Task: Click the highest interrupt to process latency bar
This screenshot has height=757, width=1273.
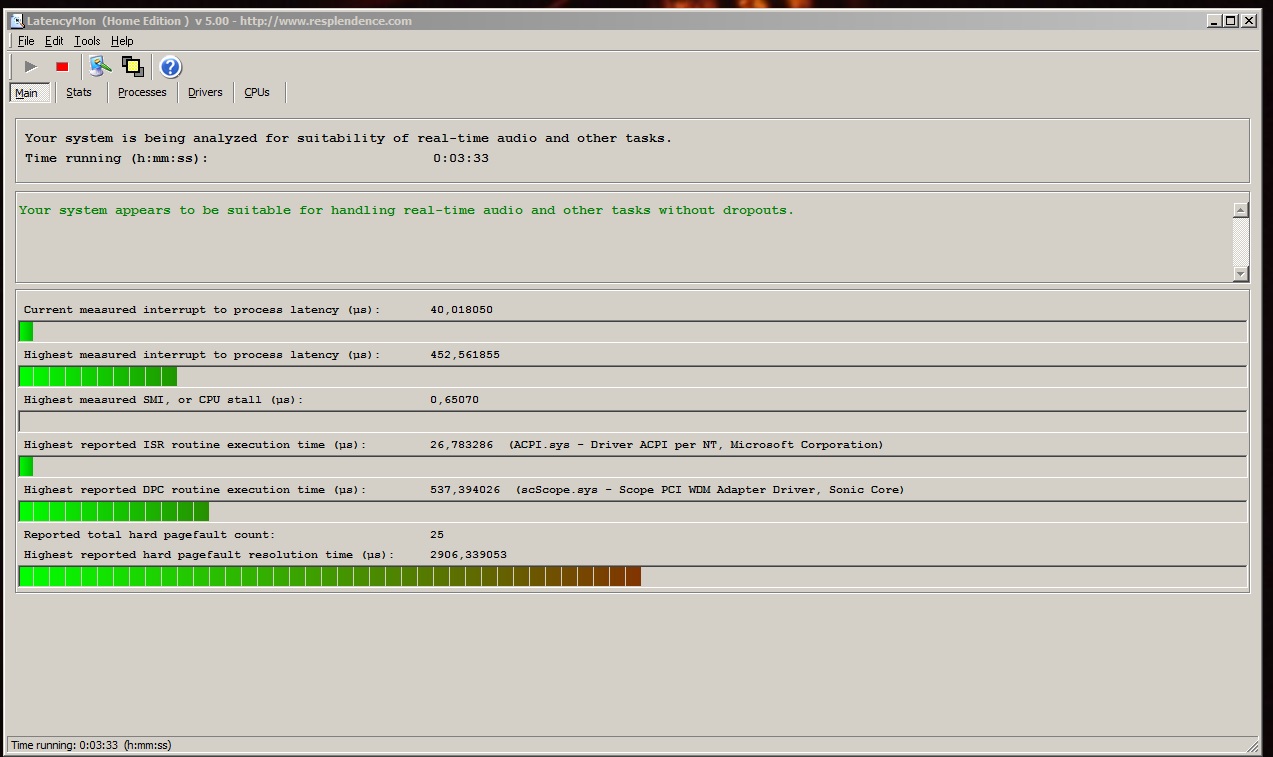Action: point(633,376)
